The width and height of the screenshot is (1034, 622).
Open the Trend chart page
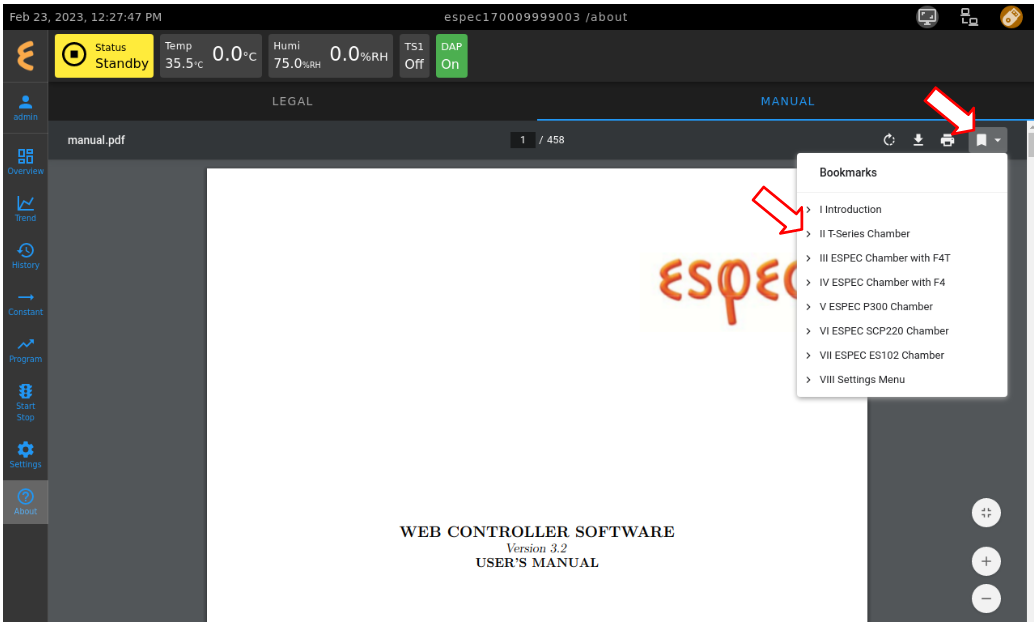[25, 208]
